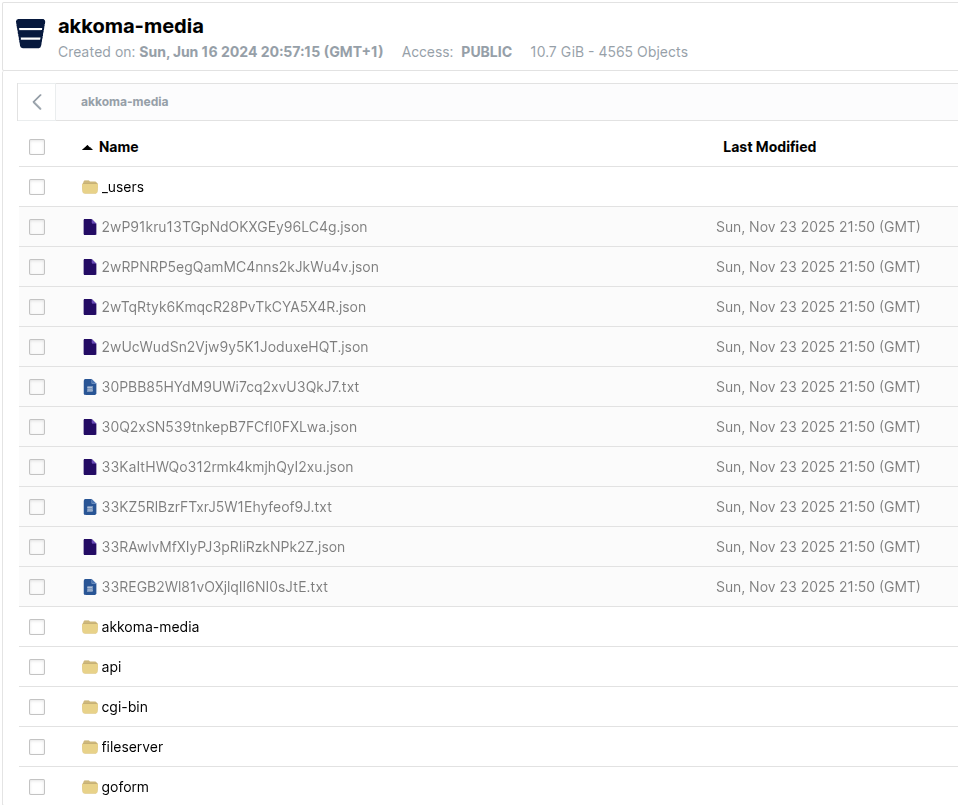Open the akkoma-media folder row
Screen dimensions: 958x805
coord(150,627)
